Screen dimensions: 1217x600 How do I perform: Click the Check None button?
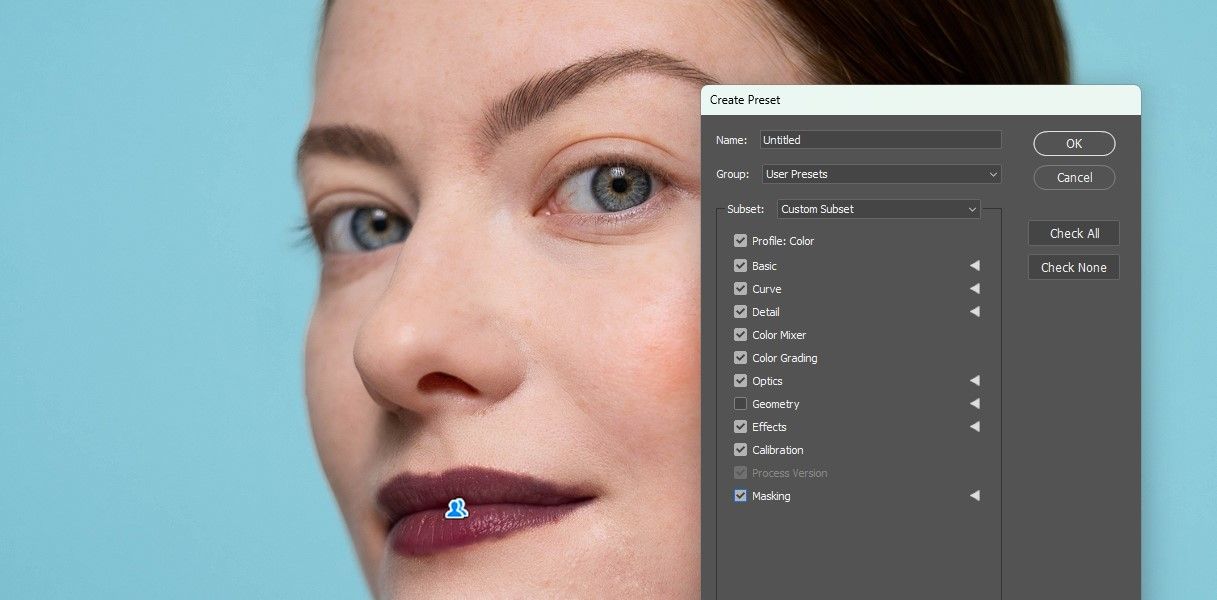point(1074,267)
